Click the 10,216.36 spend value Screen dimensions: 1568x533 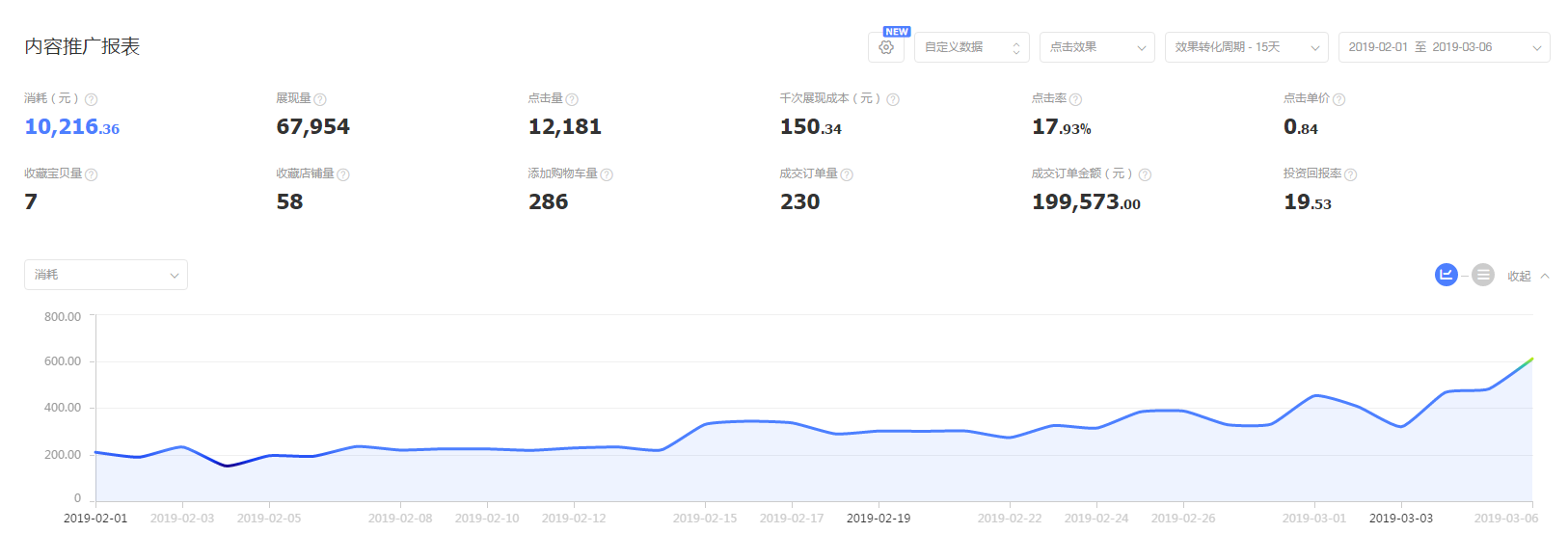tap(72, 127)
